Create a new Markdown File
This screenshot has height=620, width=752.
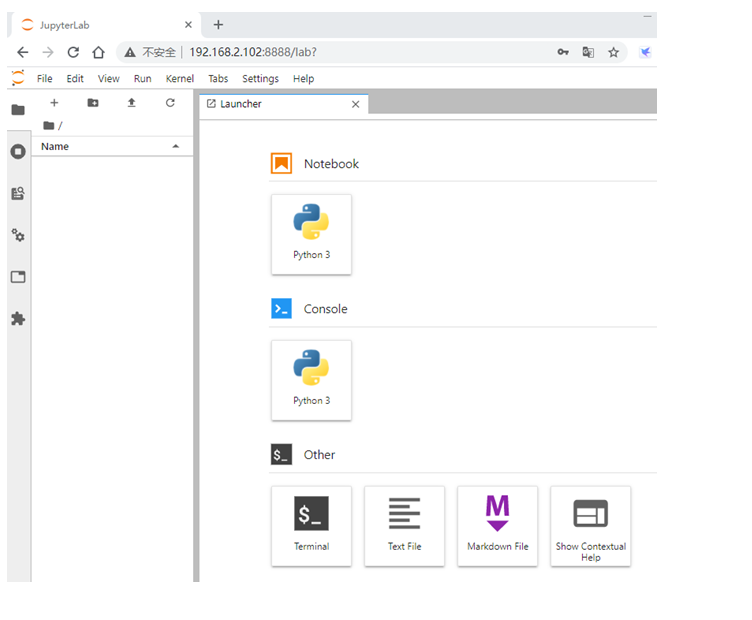(x=497, y=526)
